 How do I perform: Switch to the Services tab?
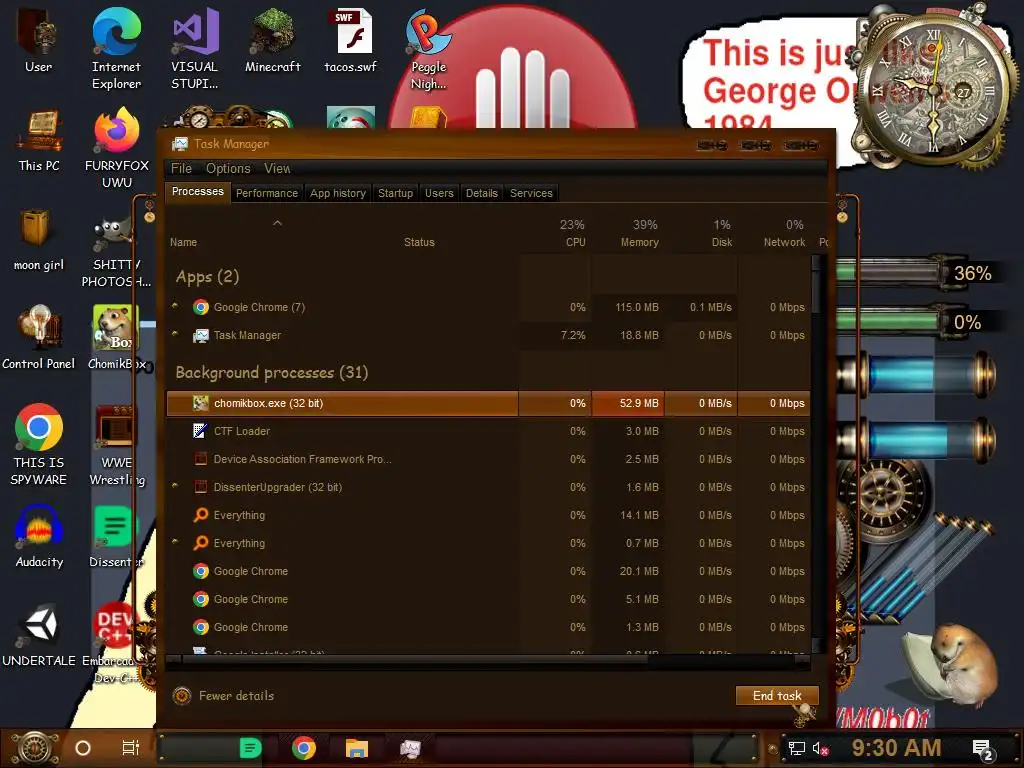[x=531, y=193]
